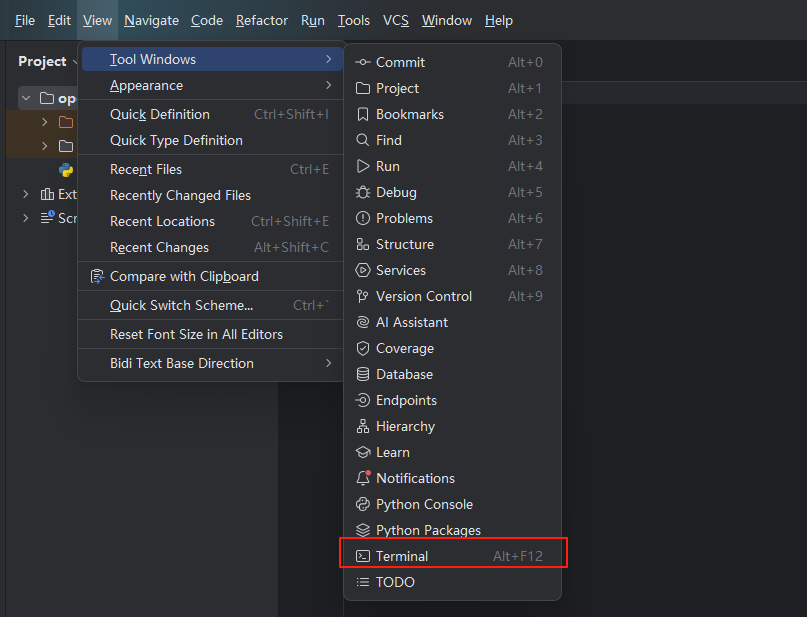The image size is (807, 617).
Task: Choose Quick Type Definition
Action: coord(212,140)
